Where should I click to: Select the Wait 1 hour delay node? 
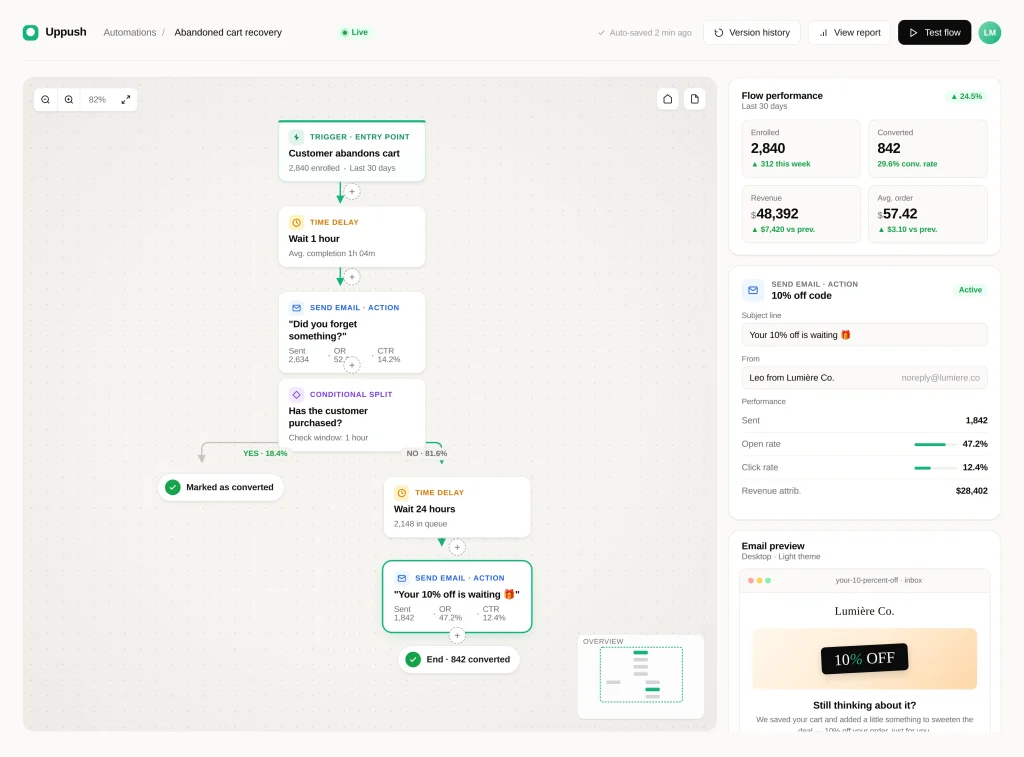352,237
